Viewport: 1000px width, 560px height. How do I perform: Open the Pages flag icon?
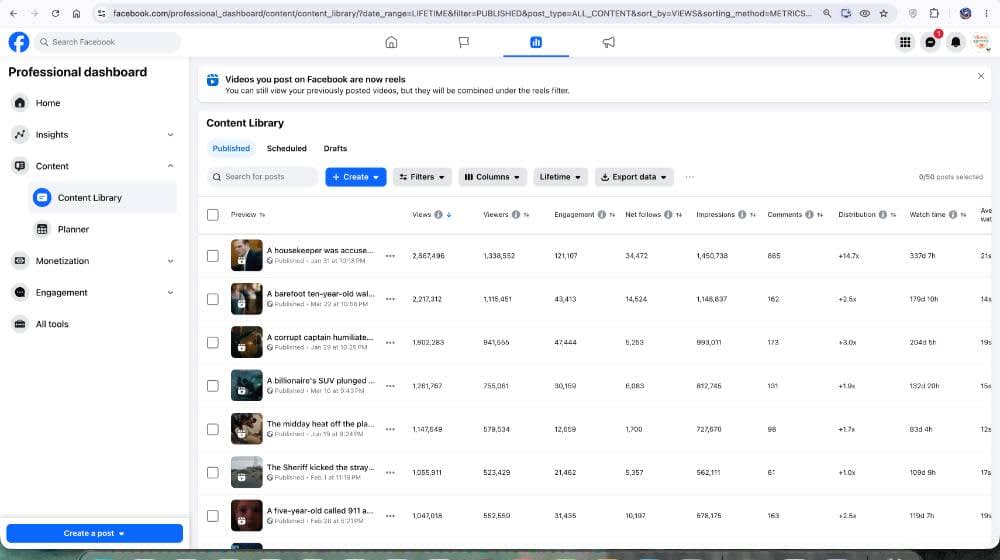464,42
